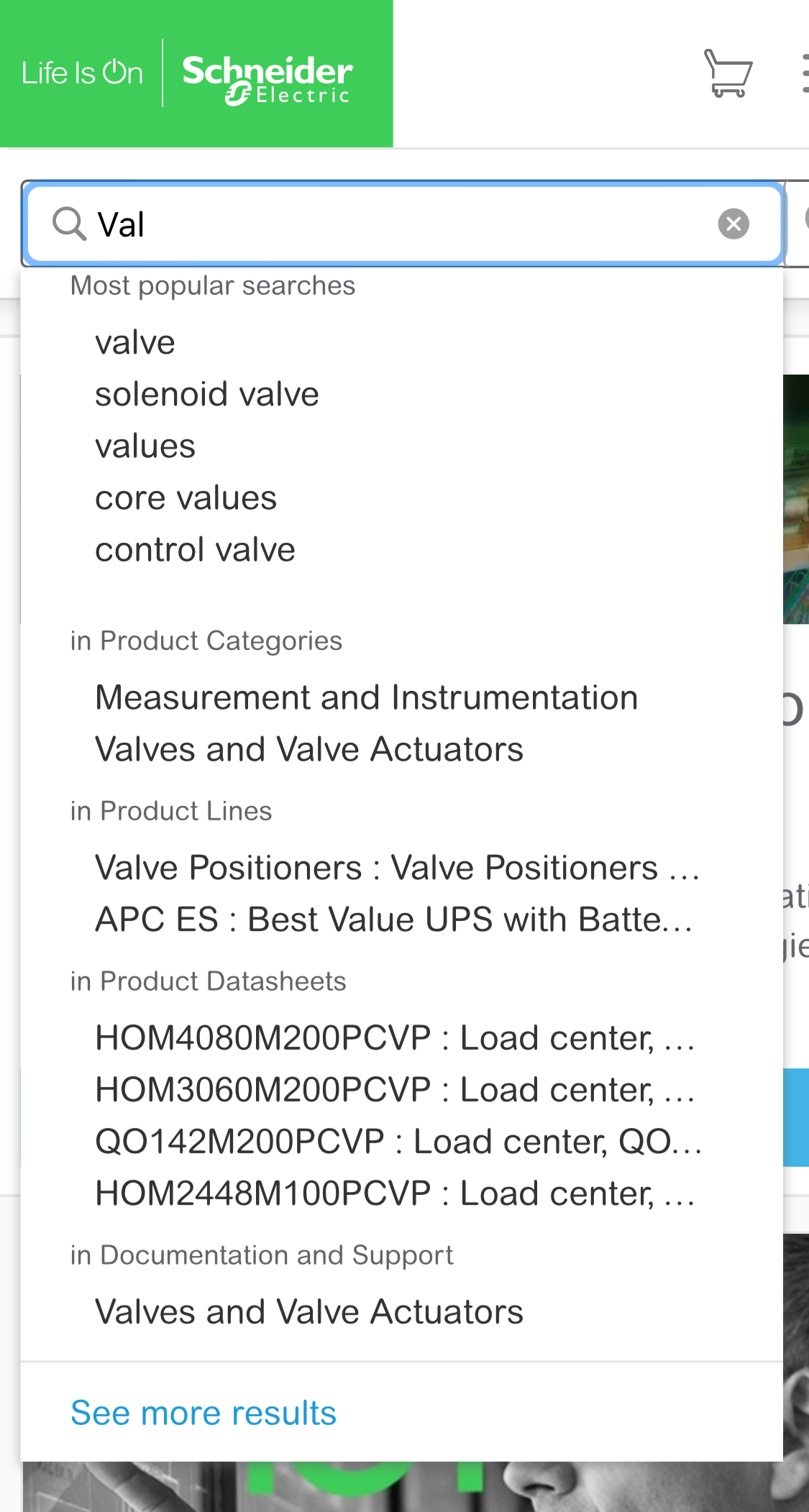Click the Life Is On logo
This screenshot has width=809, height=1512.
82,73
